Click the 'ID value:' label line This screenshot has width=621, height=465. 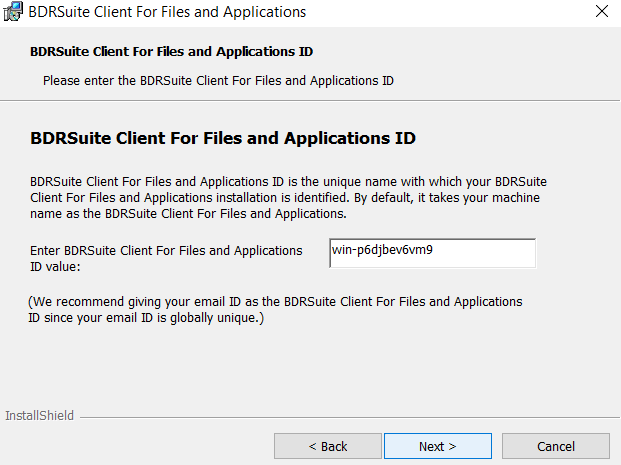pos(55,267)
